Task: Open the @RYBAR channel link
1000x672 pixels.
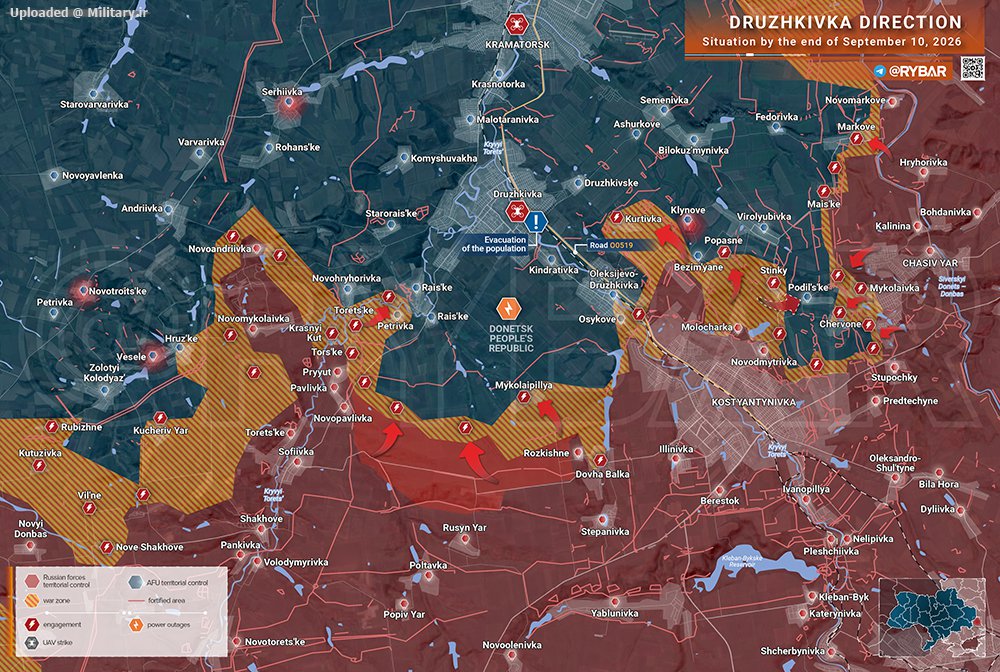Action: coord(918,71)
